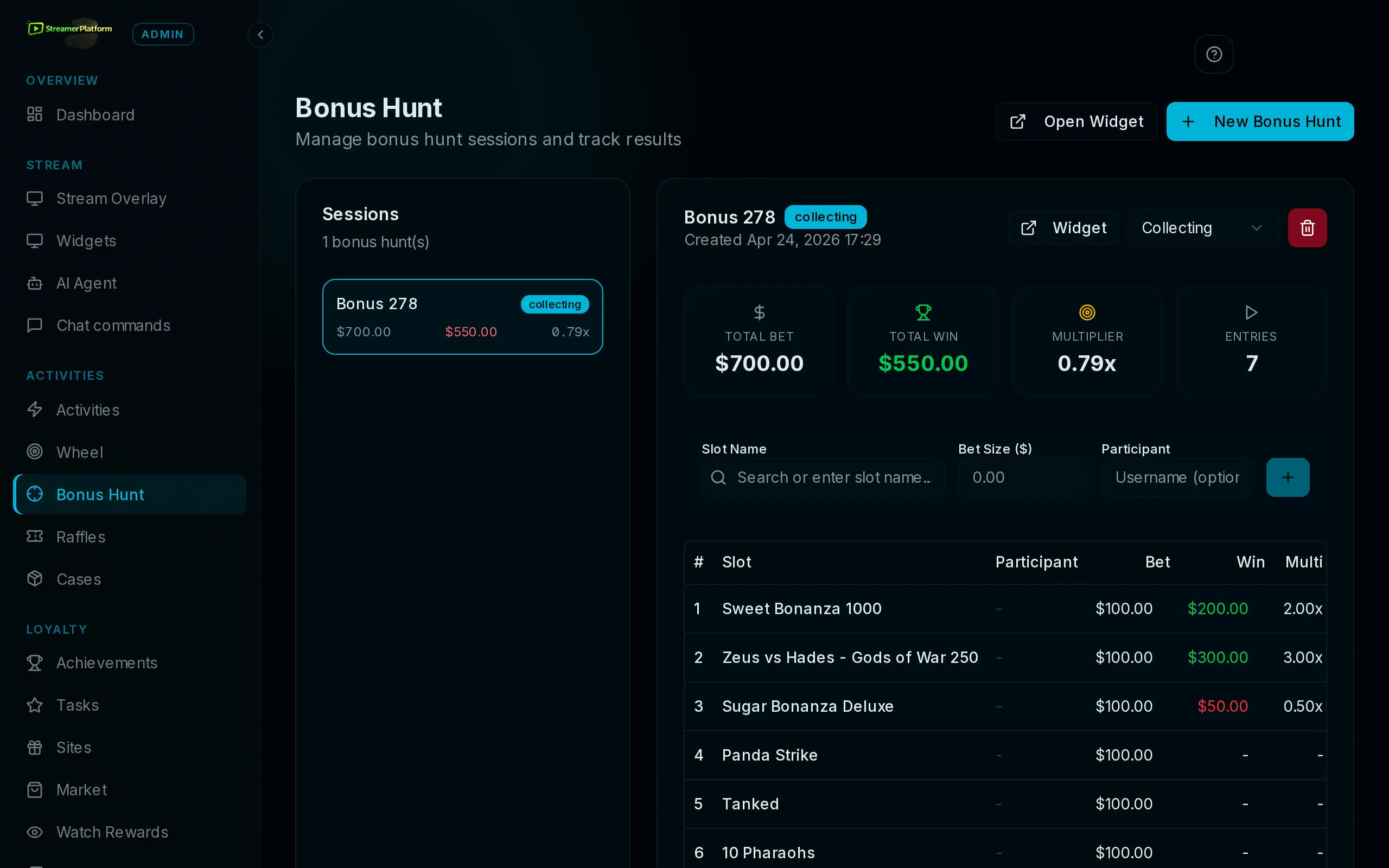Click the Multi column header

(x=1303, y=562)
